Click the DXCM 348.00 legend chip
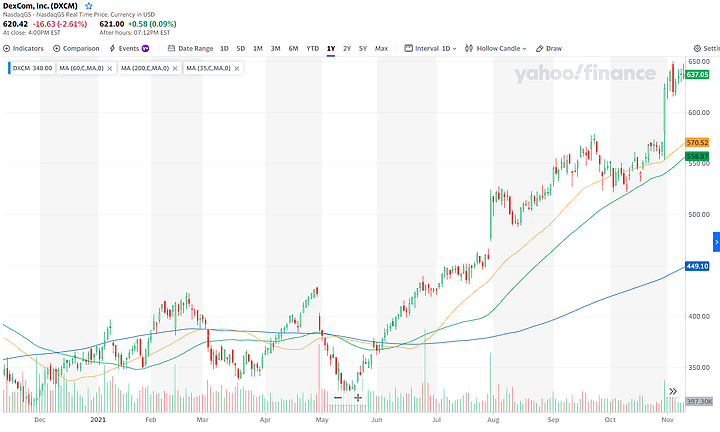Image resolution: width=720 pixels, height=432 pixels. click(32, 68)
